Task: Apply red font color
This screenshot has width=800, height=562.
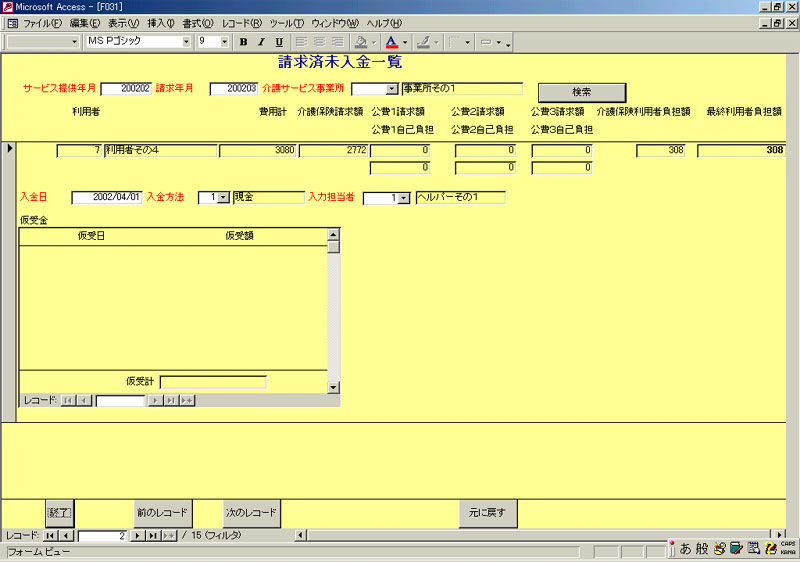Action: [392, 42]
